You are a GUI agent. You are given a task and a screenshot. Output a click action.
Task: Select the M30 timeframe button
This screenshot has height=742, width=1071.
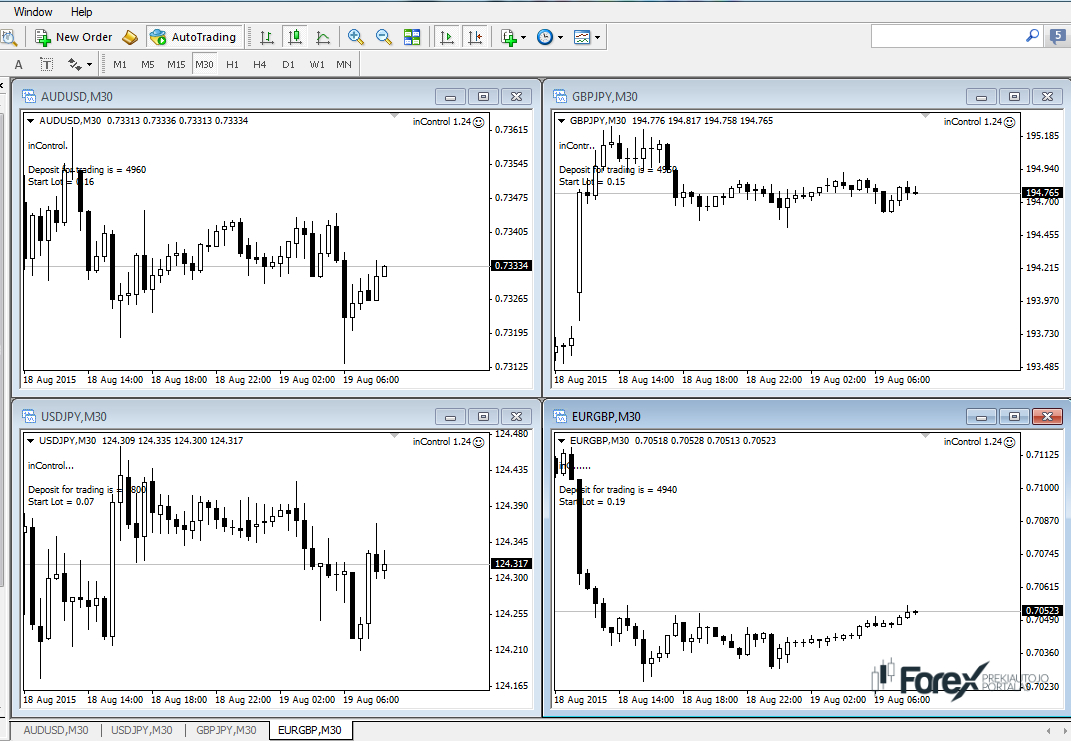(x=204, y=64)
